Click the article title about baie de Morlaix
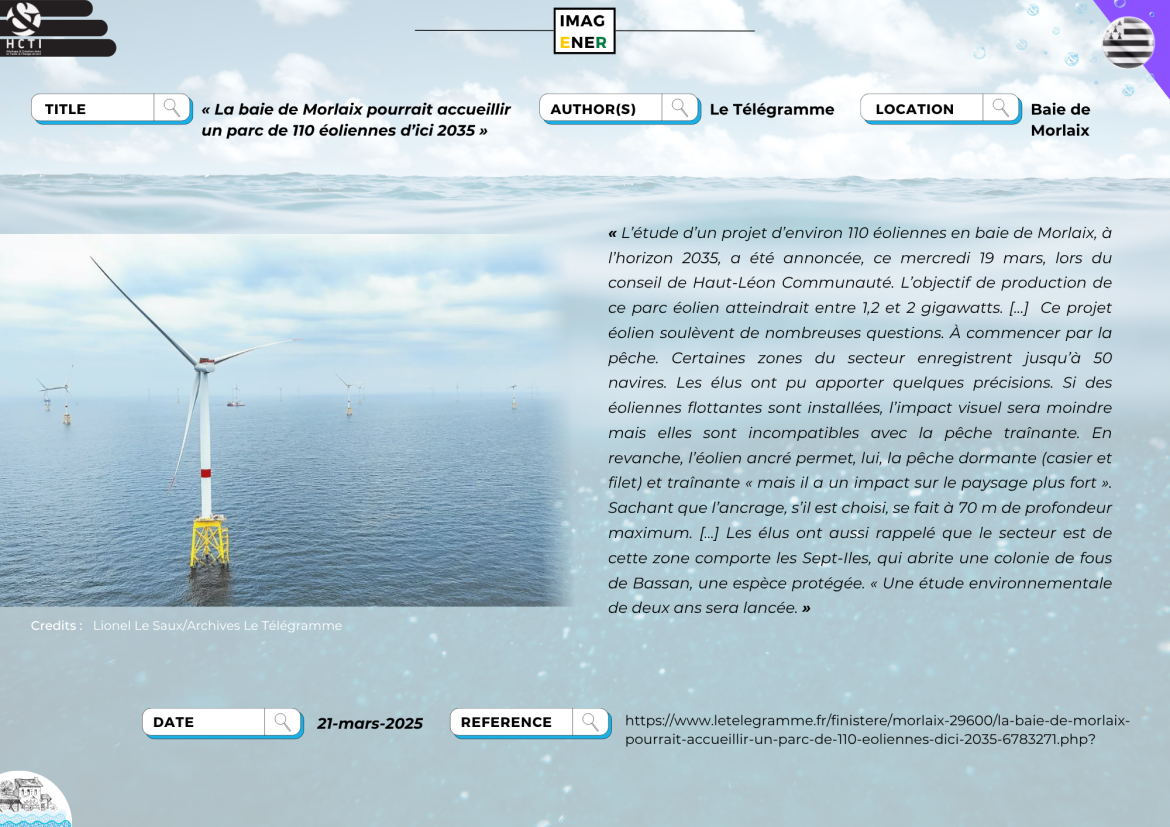This screenshot has width=1170, height=827. 356,119
